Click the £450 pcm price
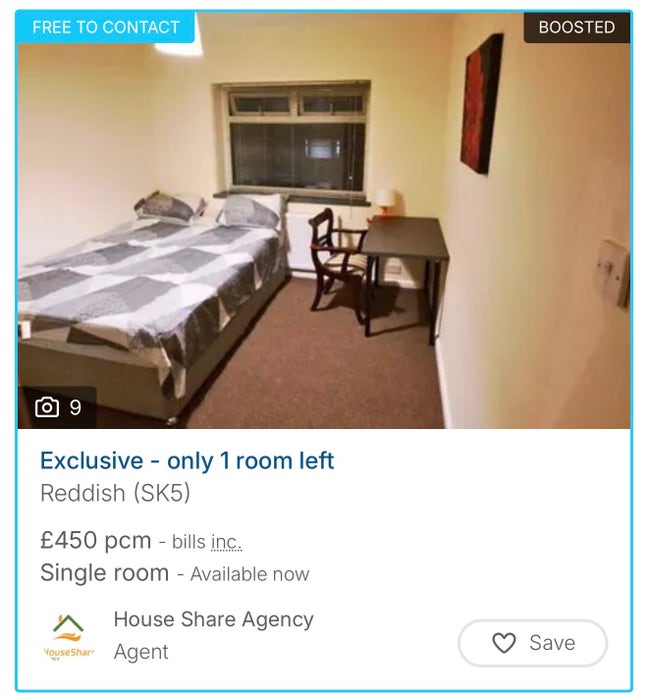Screen dimensions: 648x697 pos(96,540)
